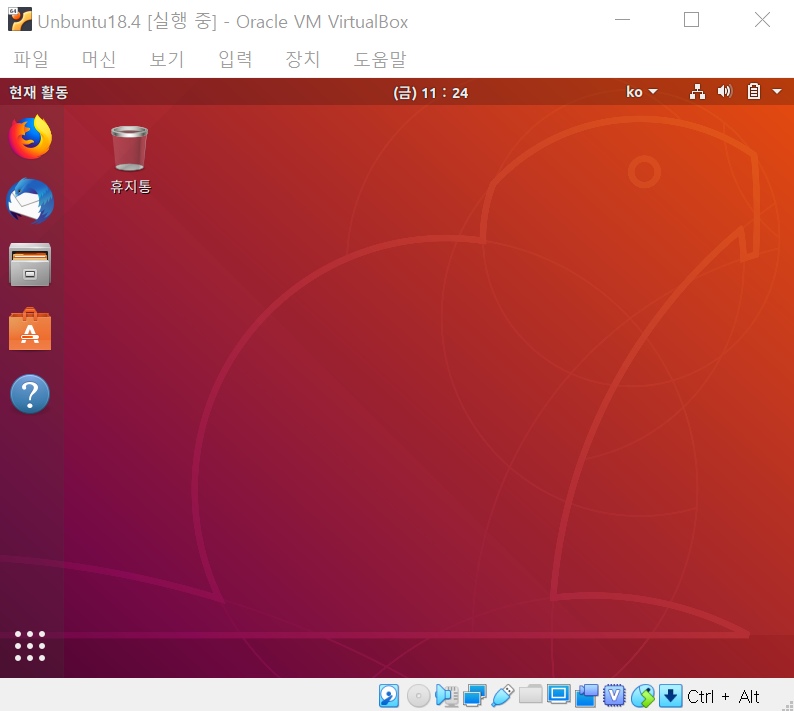This screenshot has width=794, height=711.
Task: Click the recording status indicator
Action: pos(586,696)
